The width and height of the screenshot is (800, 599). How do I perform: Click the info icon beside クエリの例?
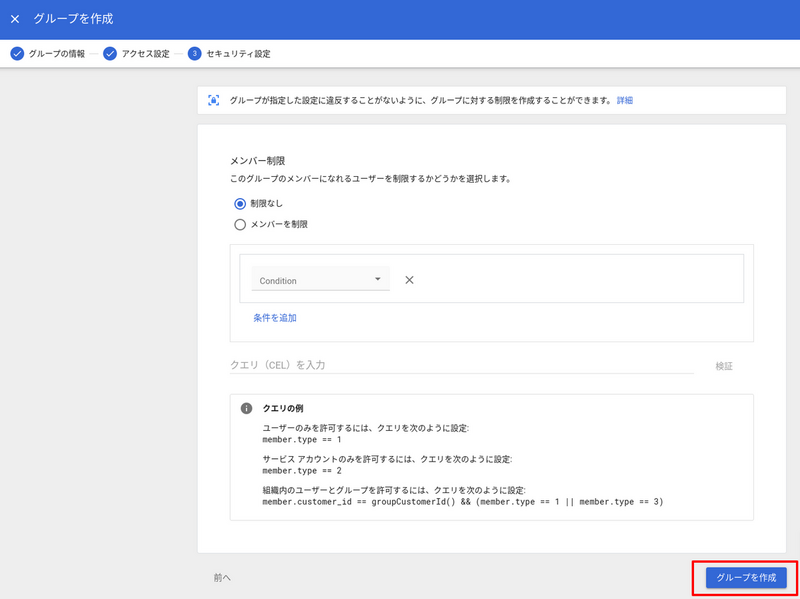(x=246, y=409)
